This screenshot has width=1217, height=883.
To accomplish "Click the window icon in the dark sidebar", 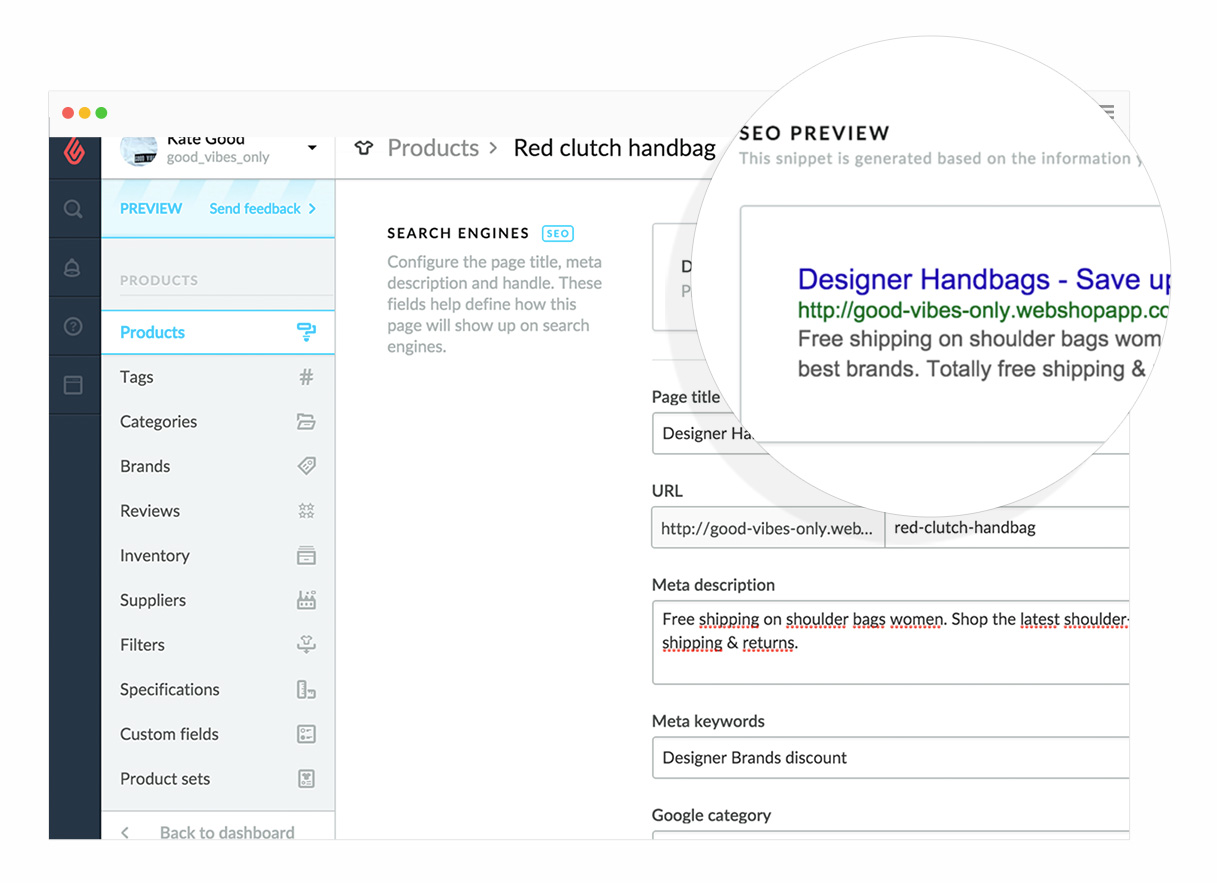I will pos(73,385).
